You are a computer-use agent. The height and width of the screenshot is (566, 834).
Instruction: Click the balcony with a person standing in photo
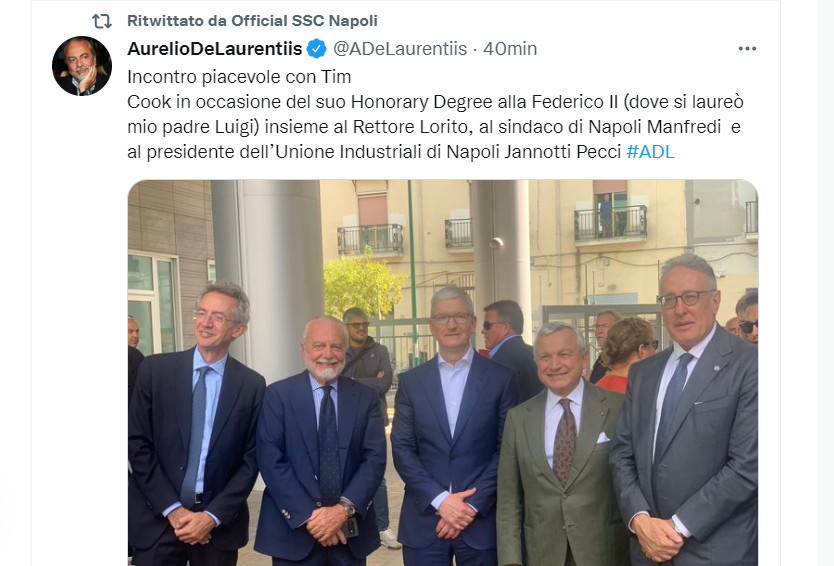(x=611, y=220)
